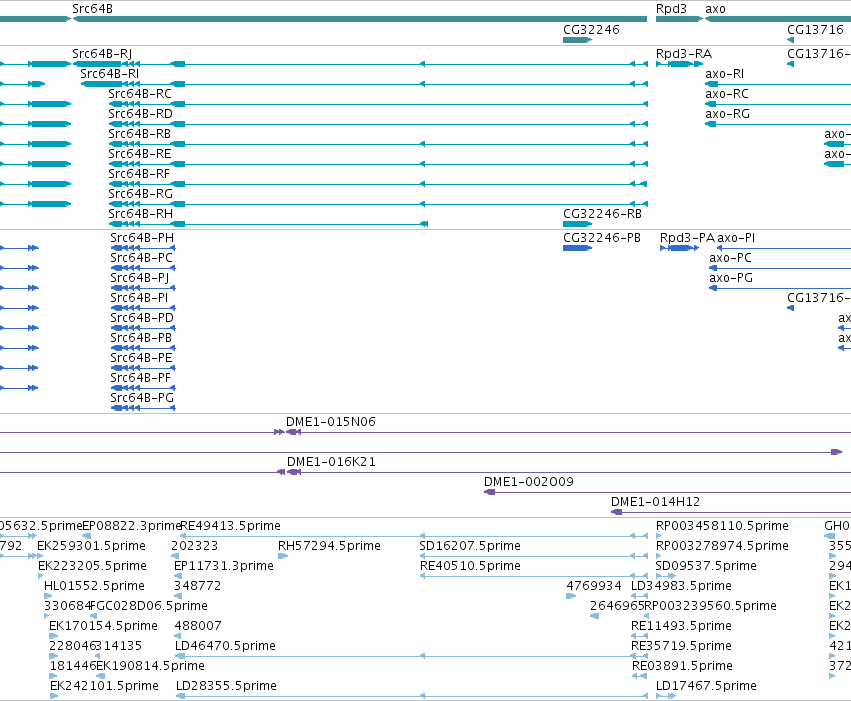
Task: Click the Rpd3-RA transcript
Action: click(x=679, y=64)
